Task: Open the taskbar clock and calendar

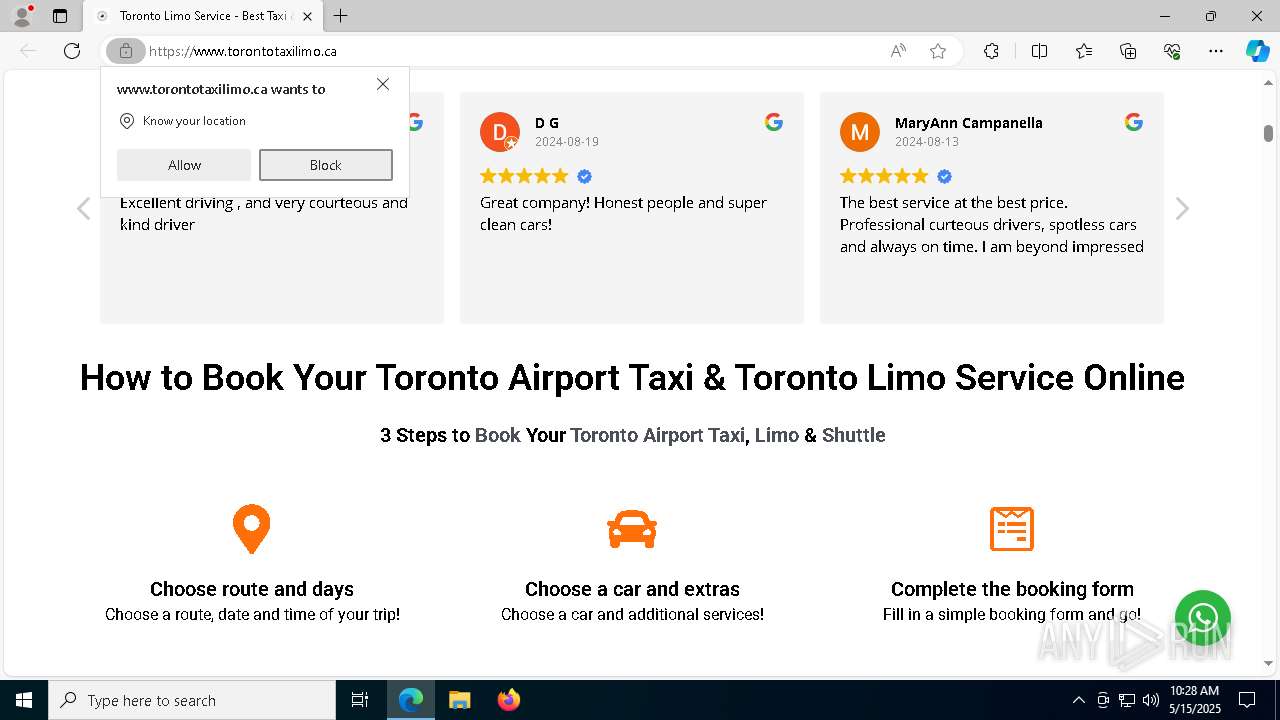Action: point(1194,700)
